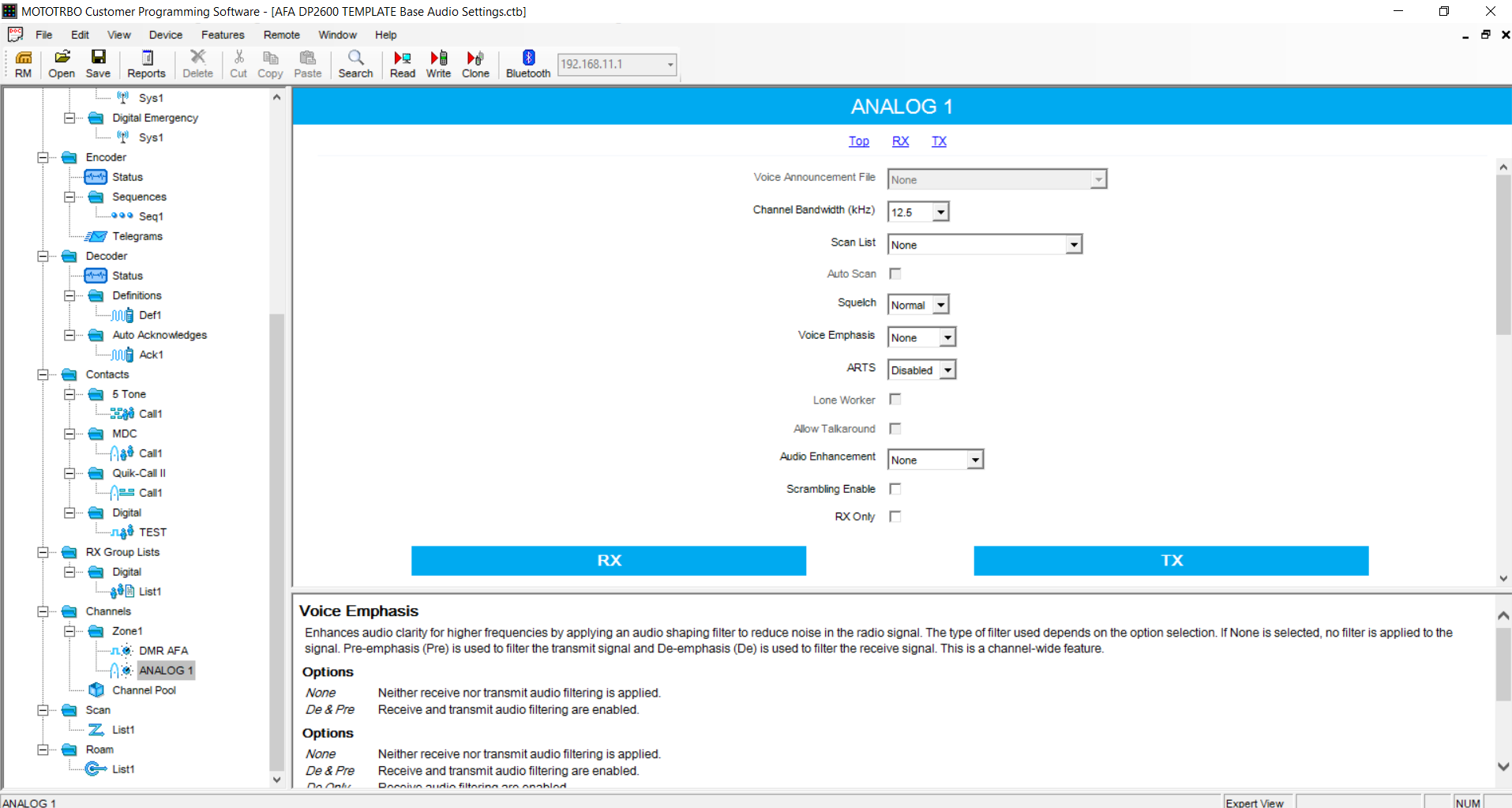This screenshot has height=808, width=1512.
Task: Select the Channel Pool tree item
Action: [144, 690]
